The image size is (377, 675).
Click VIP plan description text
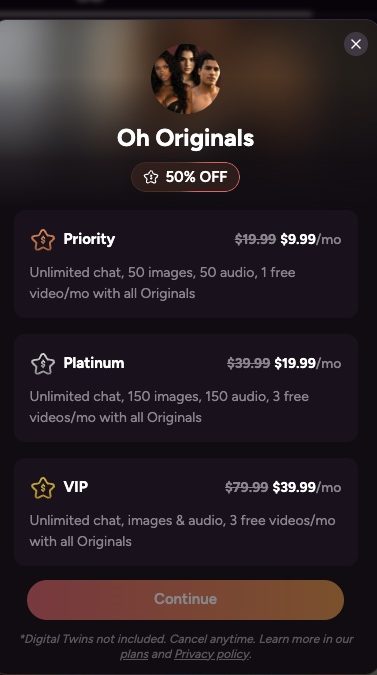[182, 531]
